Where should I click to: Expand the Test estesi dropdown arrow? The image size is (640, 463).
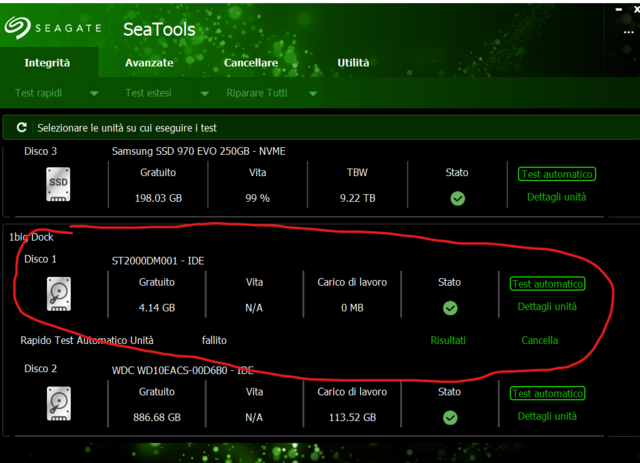[204, 93]
